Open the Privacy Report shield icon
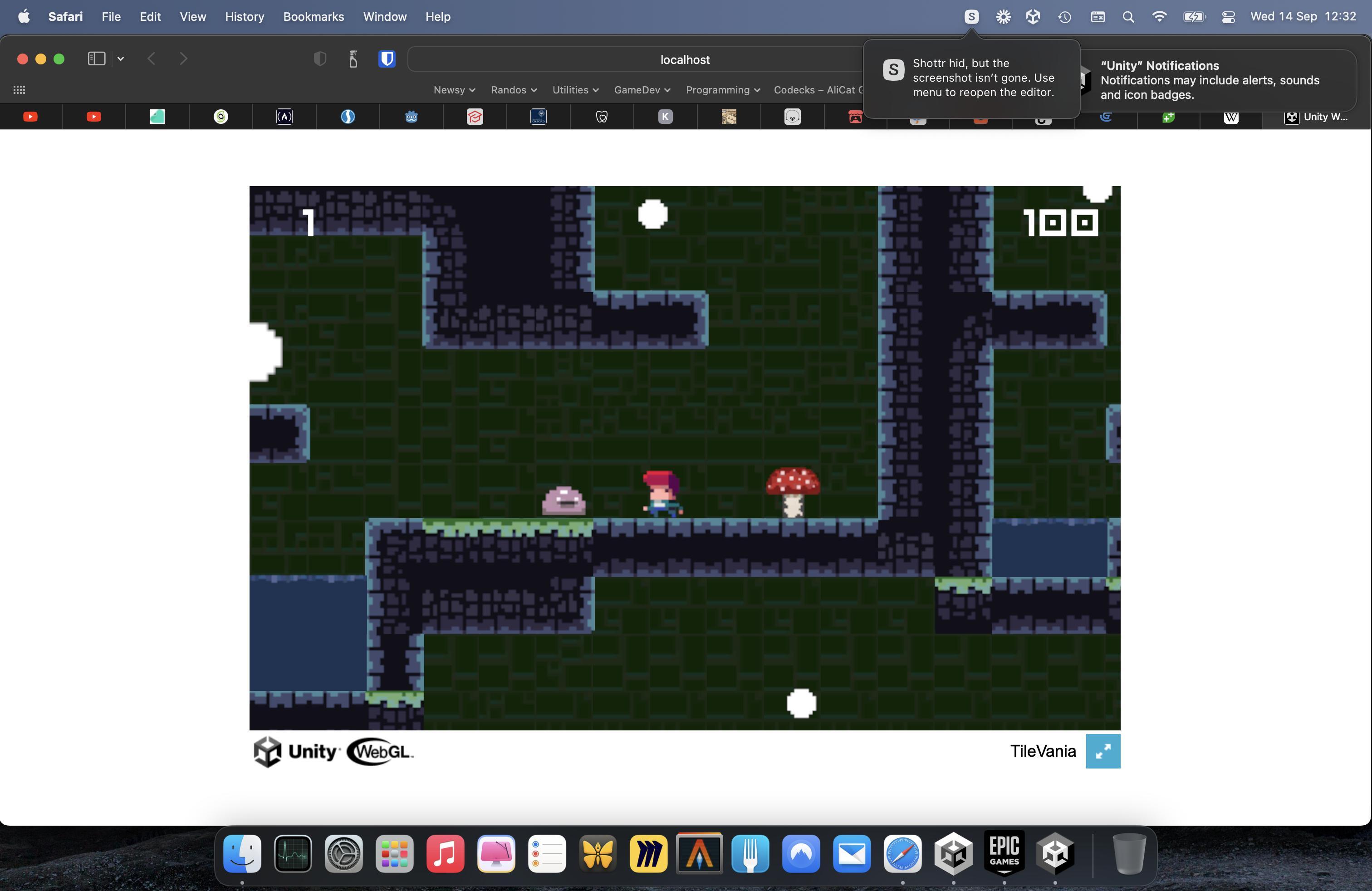1372x891 pixels. point(320,59)
